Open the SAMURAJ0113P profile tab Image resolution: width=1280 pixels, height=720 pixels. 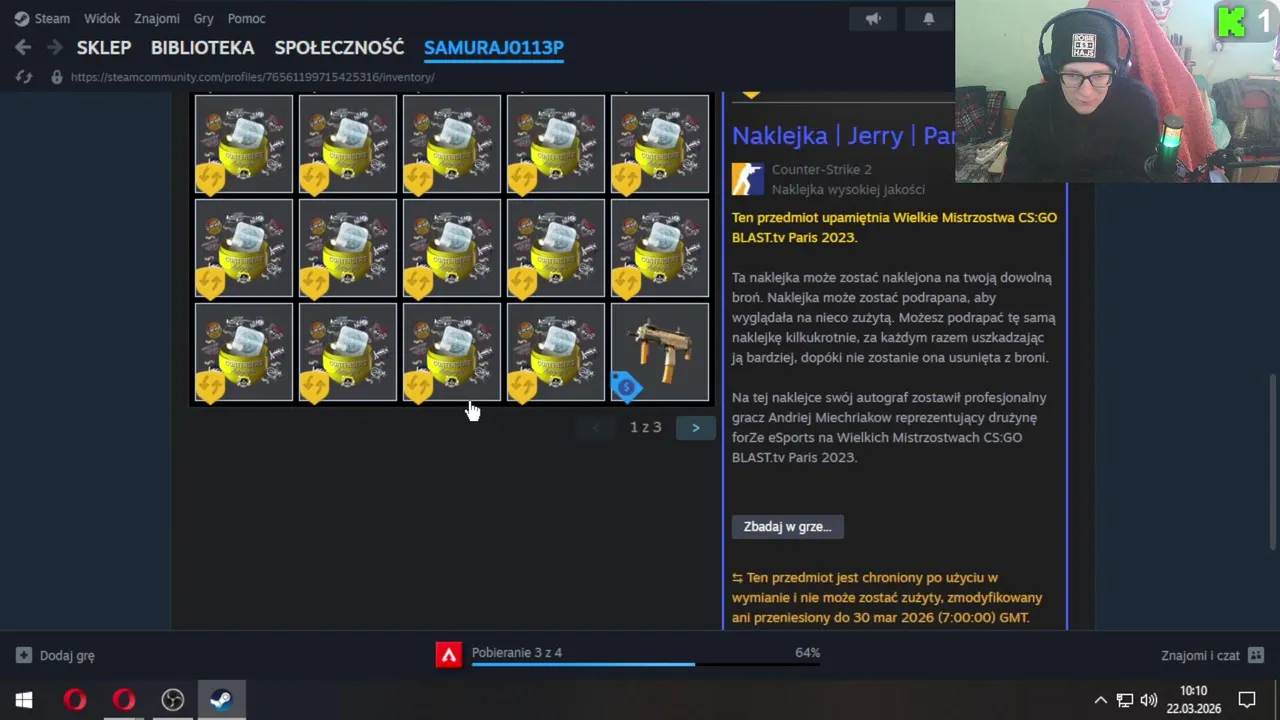pos(494,47)
